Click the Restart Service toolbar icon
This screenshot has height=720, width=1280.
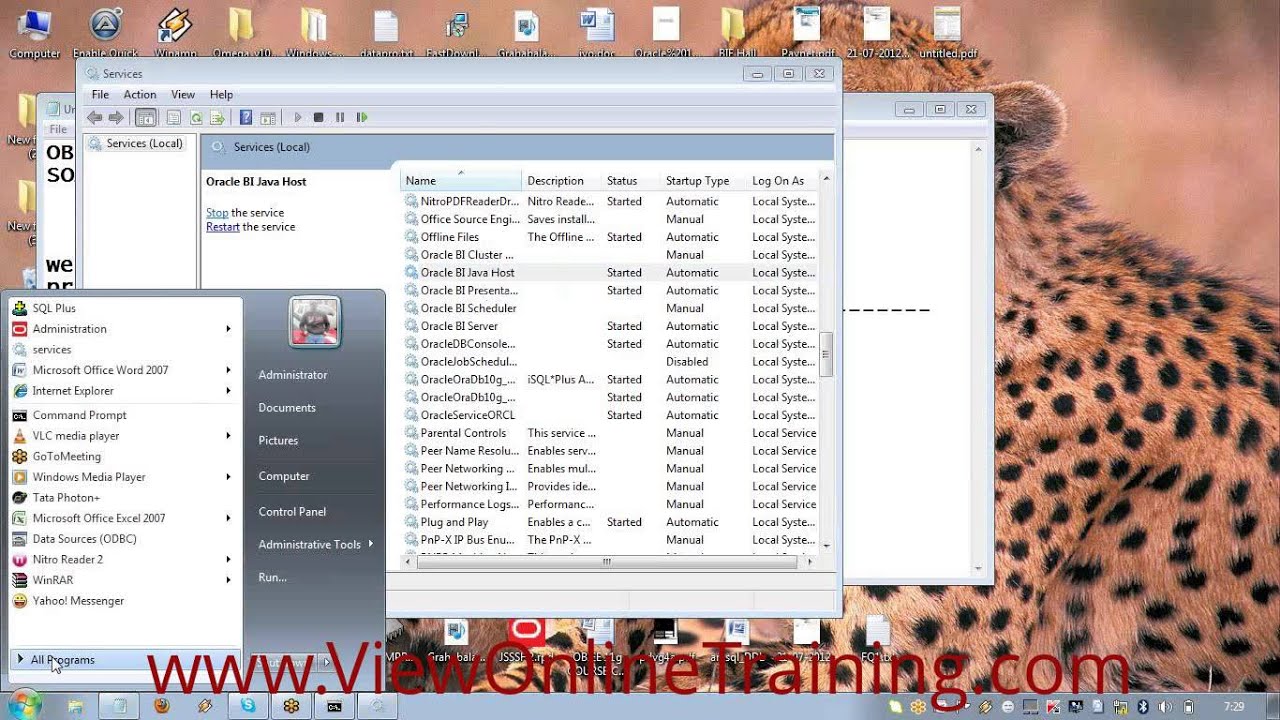(362, 118)
